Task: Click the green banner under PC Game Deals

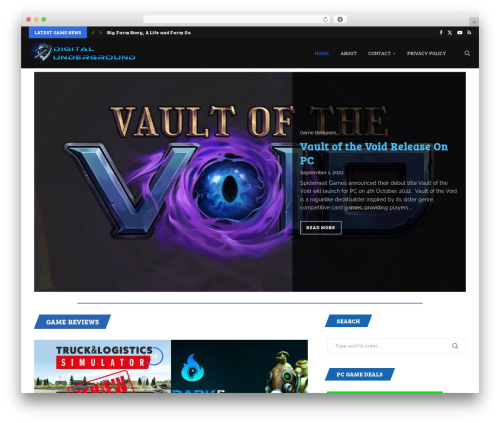Action: (385, 392)
